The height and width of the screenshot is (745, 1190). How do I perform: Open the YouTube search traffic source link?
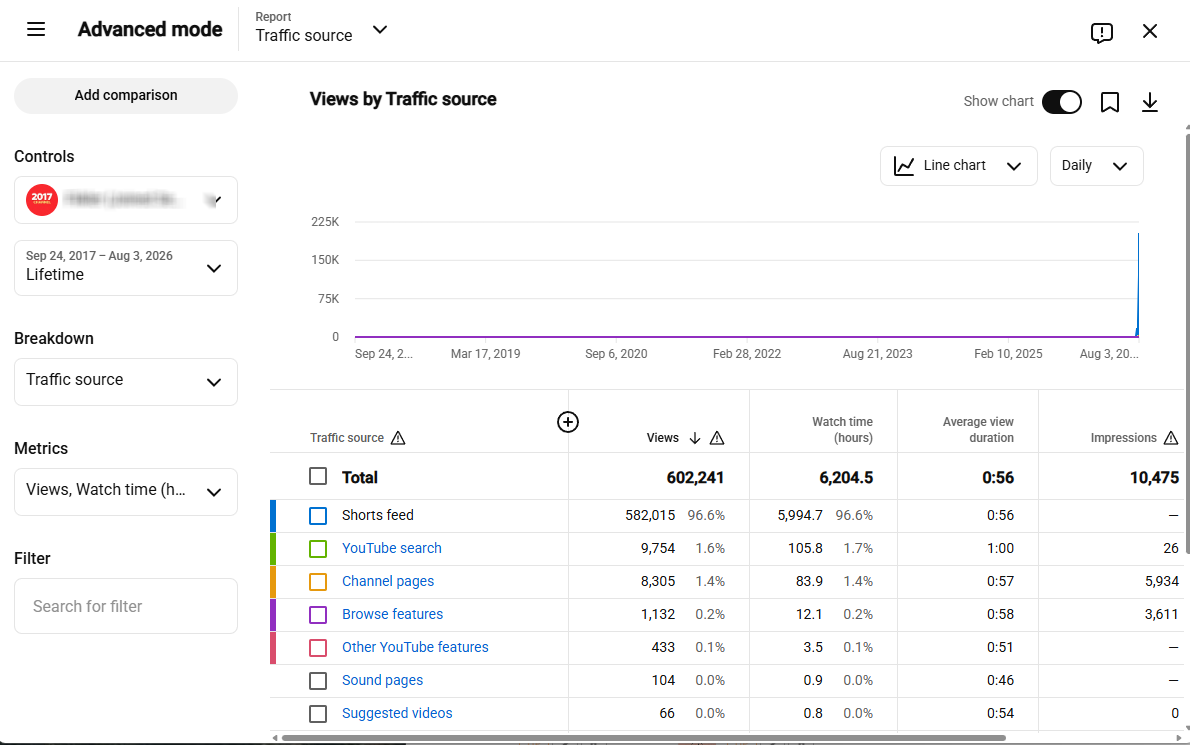pos(392,549)
